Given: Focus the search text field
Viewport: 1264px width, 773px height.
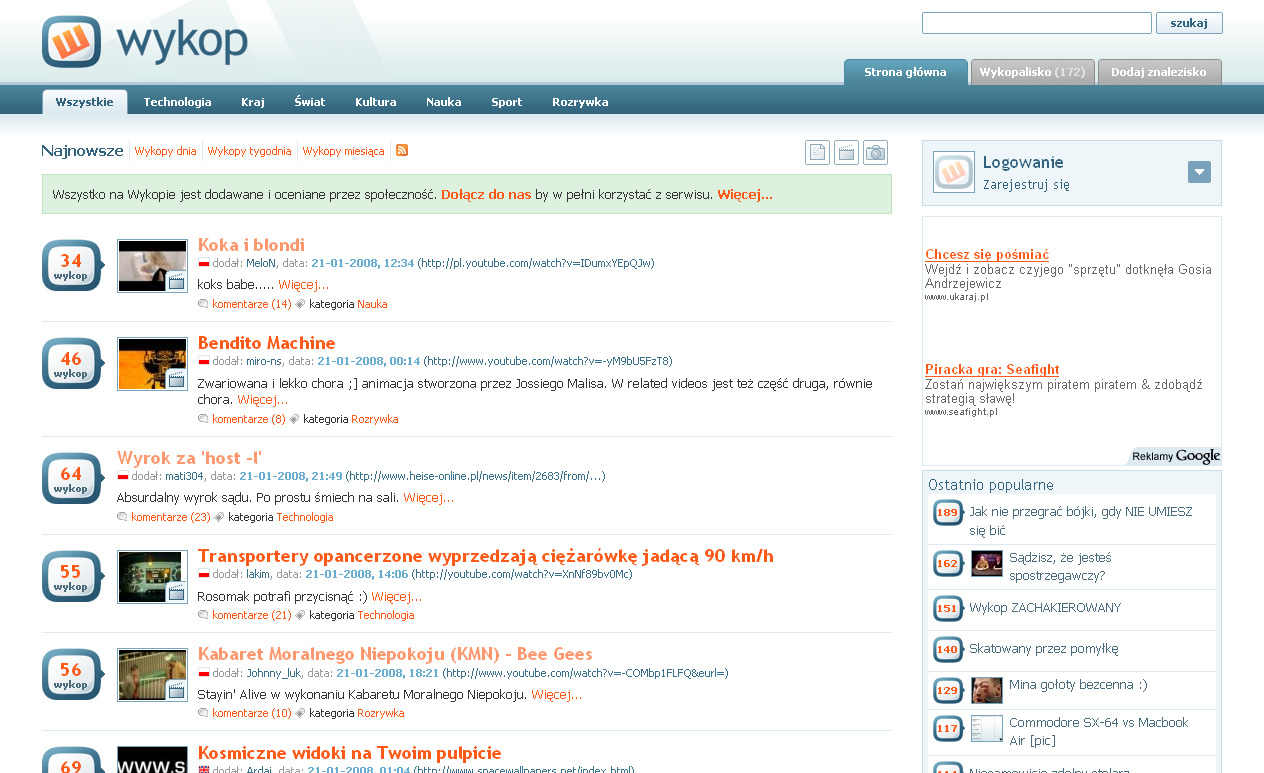Looking at the screenshot, I should pos(1037,23).
